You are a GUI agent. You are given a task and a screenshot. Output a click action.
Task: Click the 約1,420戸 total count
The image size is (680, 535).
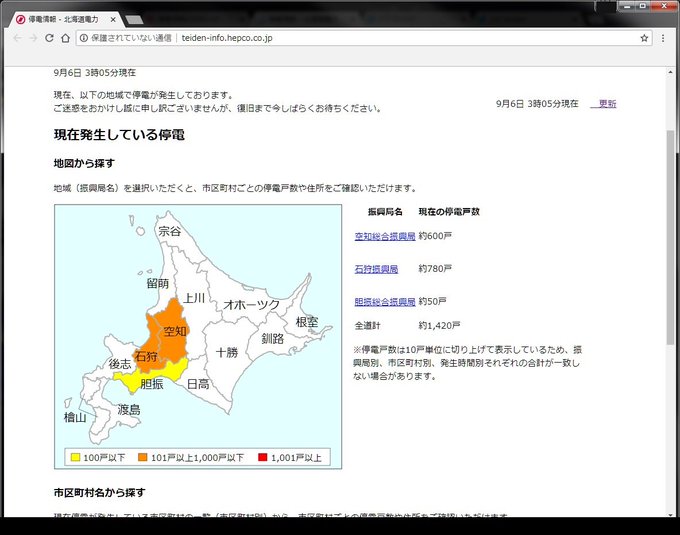pos(439,326)
